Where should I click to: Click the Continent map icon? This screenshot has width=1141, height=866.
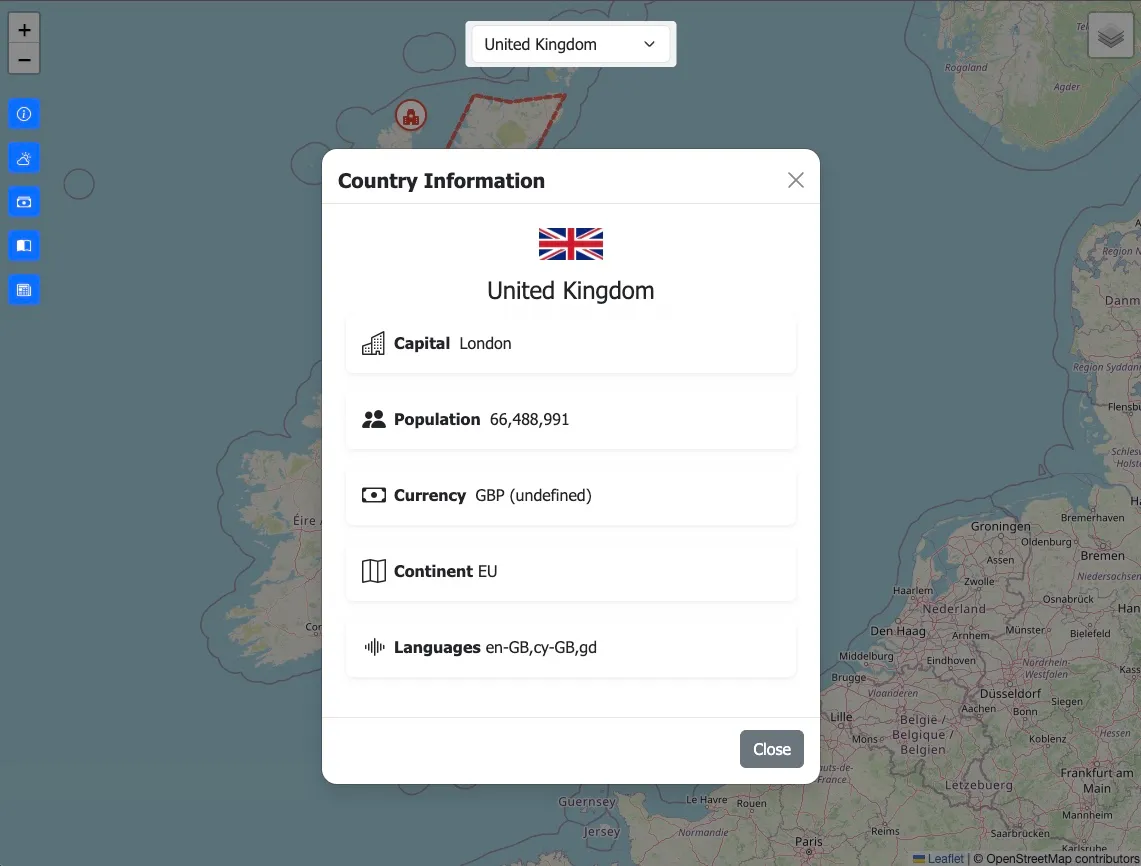click(373, 572)
